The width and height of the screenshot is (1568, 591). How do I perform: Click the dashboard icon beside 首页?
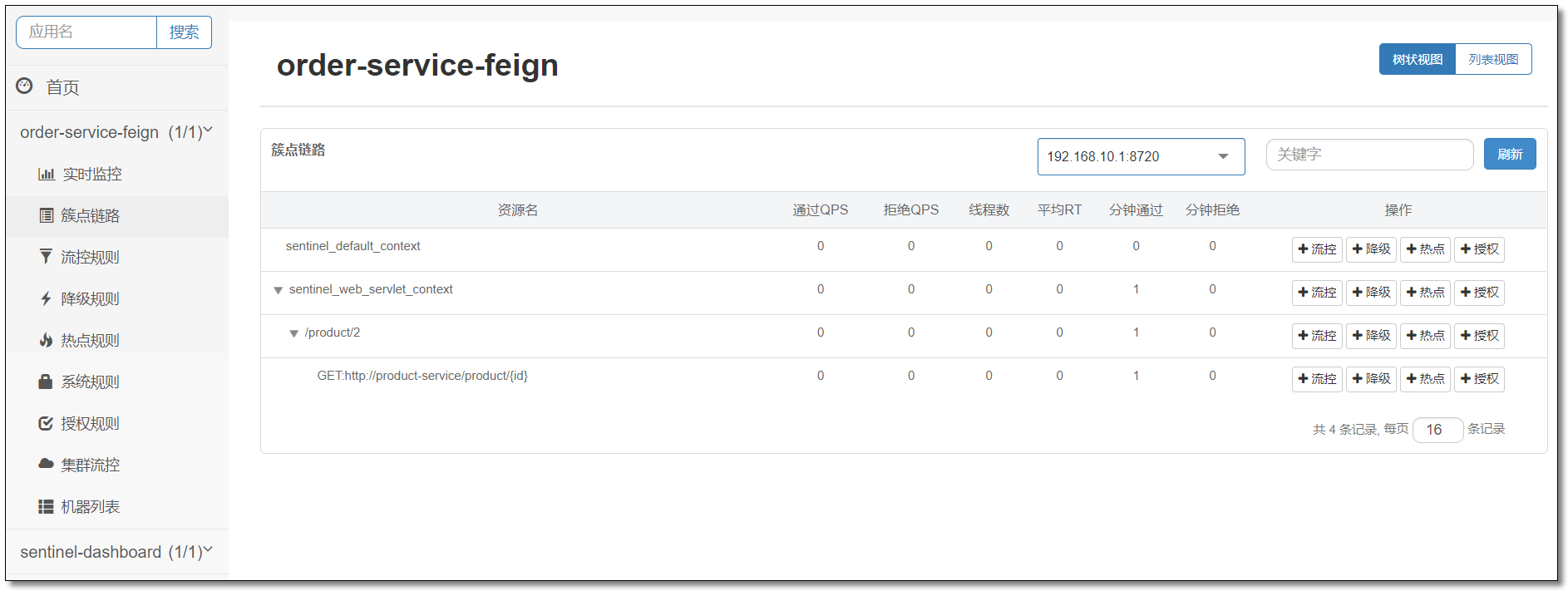(x=25, y=86)
